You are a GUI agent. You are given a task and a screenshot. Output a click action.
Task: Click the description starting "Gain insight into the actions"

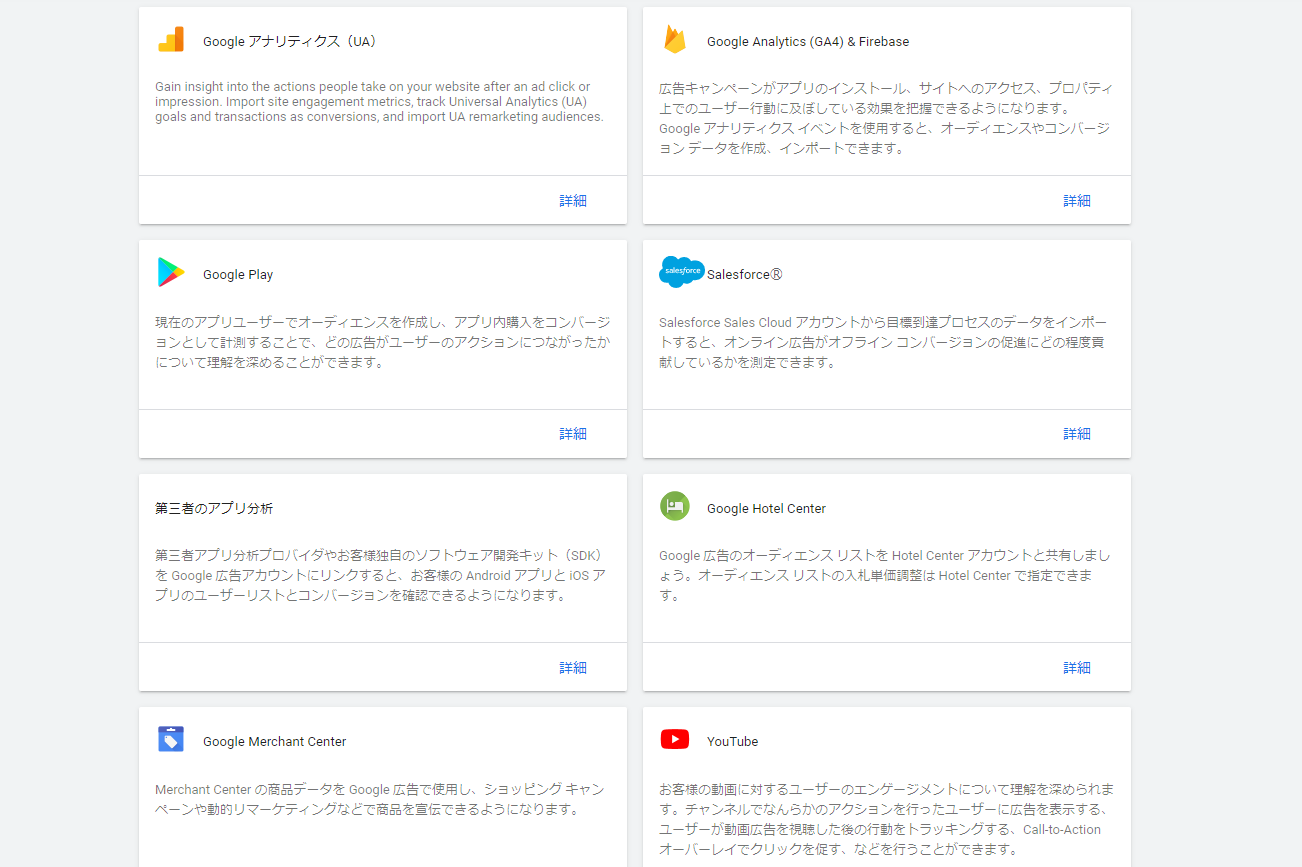coord(380,102)
